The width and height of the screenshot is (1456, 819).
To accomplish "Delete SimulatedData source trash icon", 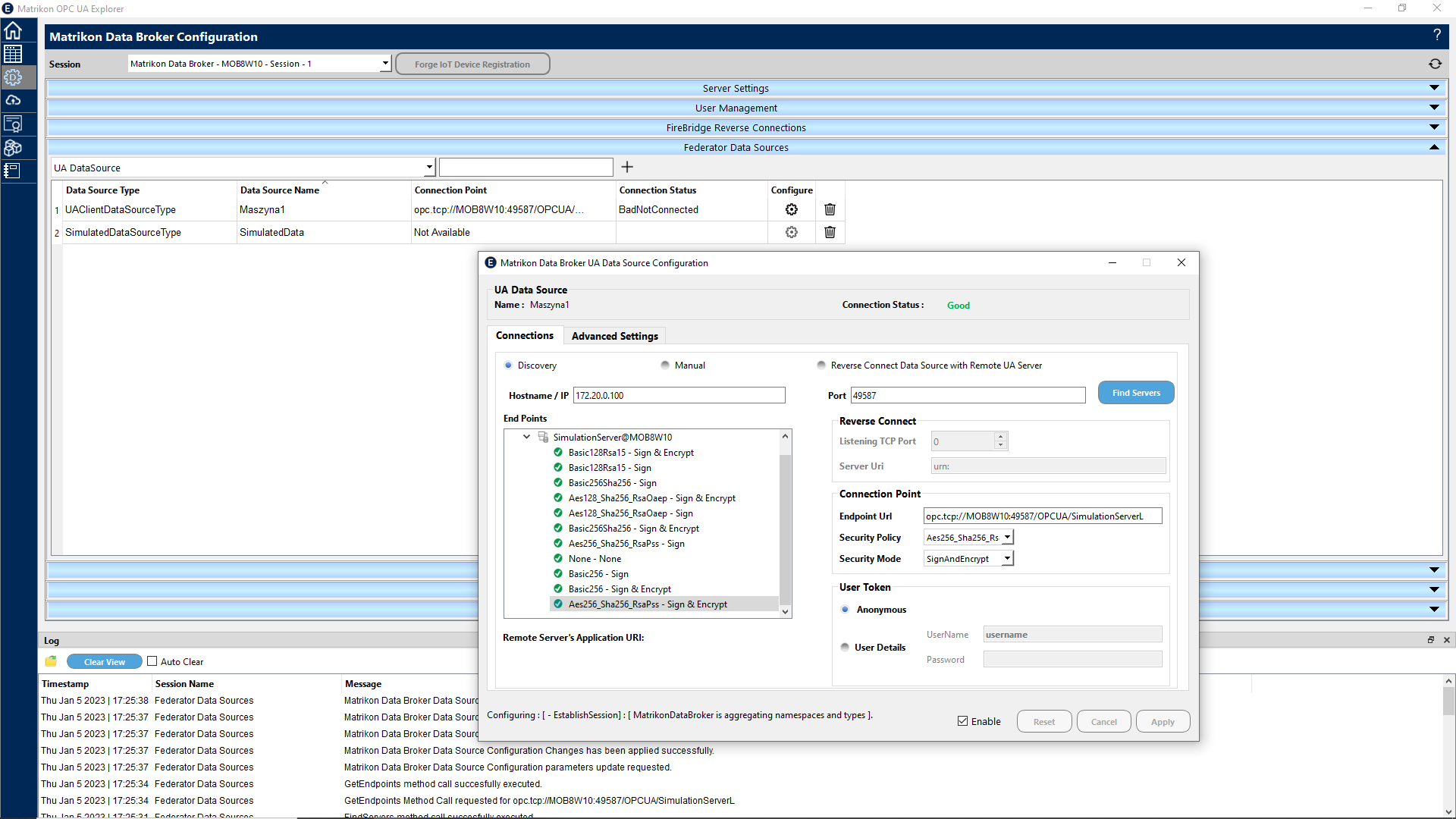I will pos(830,232).
